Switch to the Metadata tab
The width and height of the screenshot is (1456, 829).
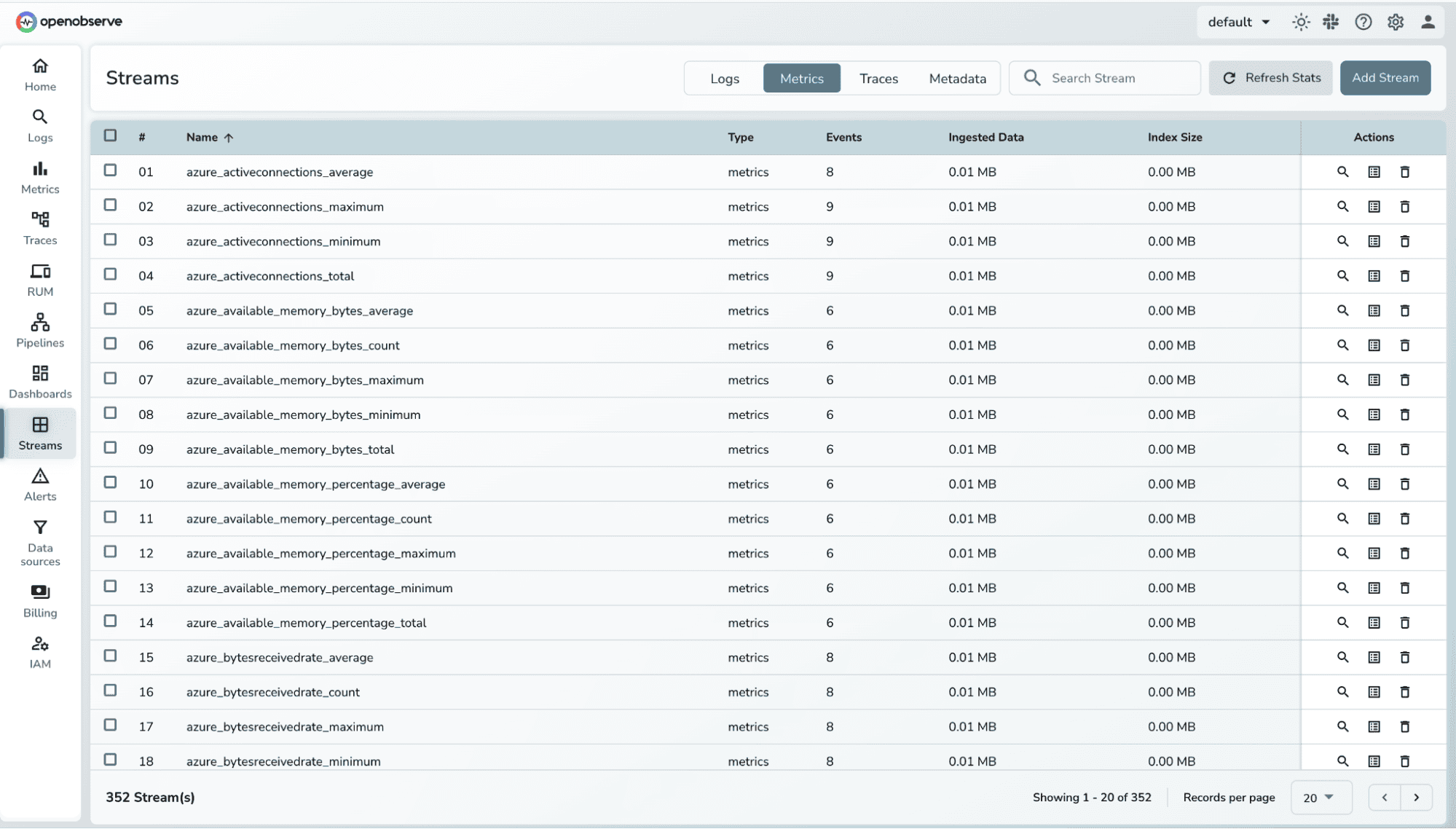click(x=957, y=78)
